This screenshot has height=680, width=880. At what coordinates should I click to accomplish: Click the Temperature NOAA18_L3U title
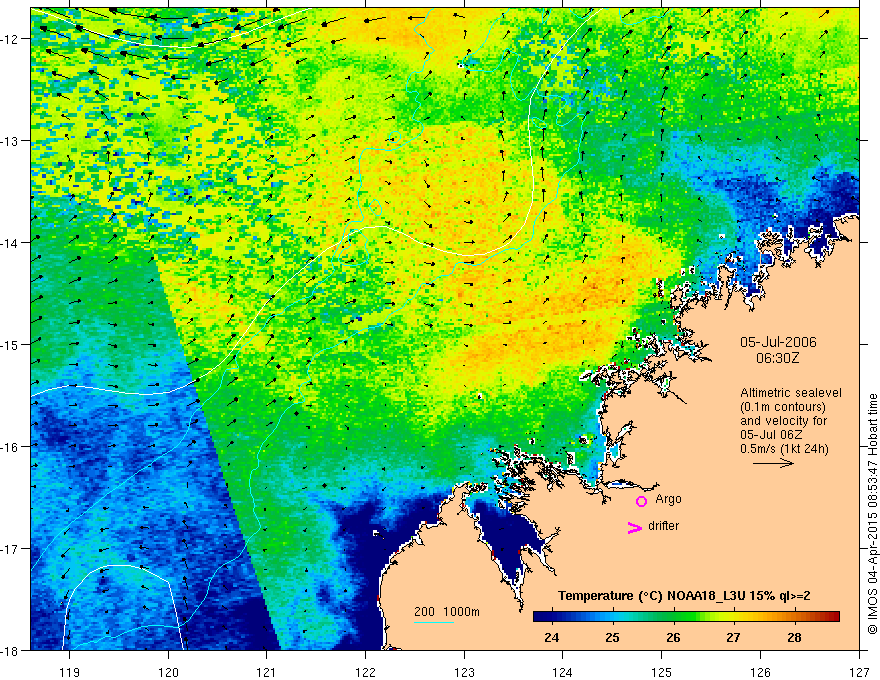click(x=684, y=596)
